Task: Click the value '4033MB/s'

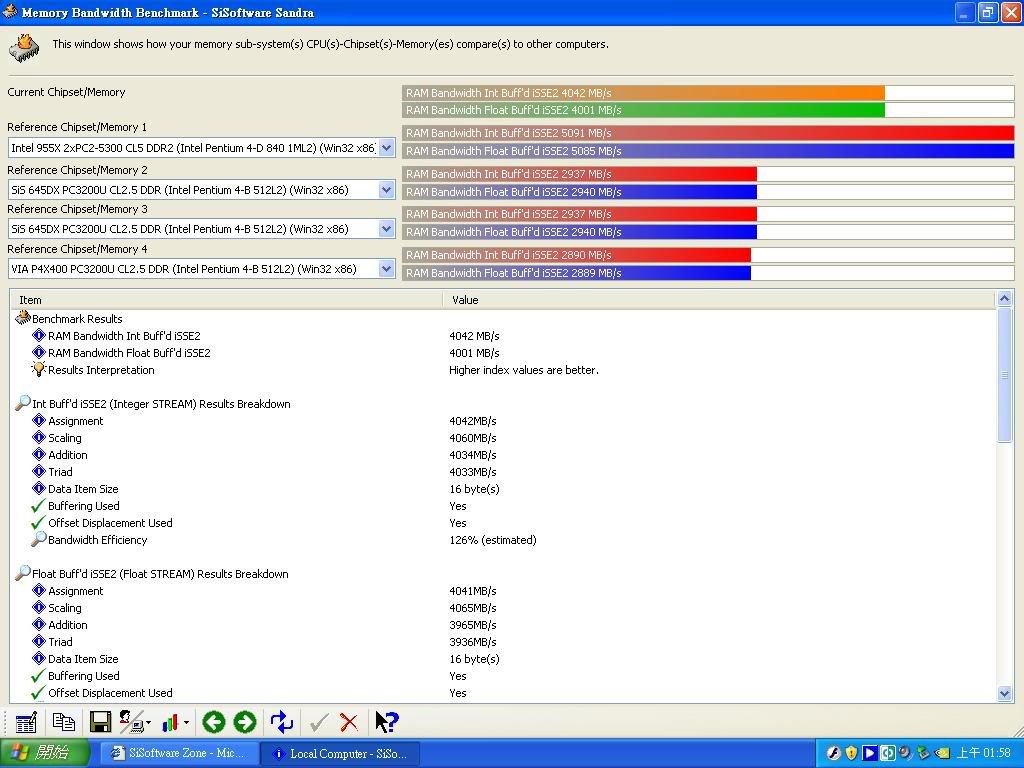Action: [x=473, y=472]
